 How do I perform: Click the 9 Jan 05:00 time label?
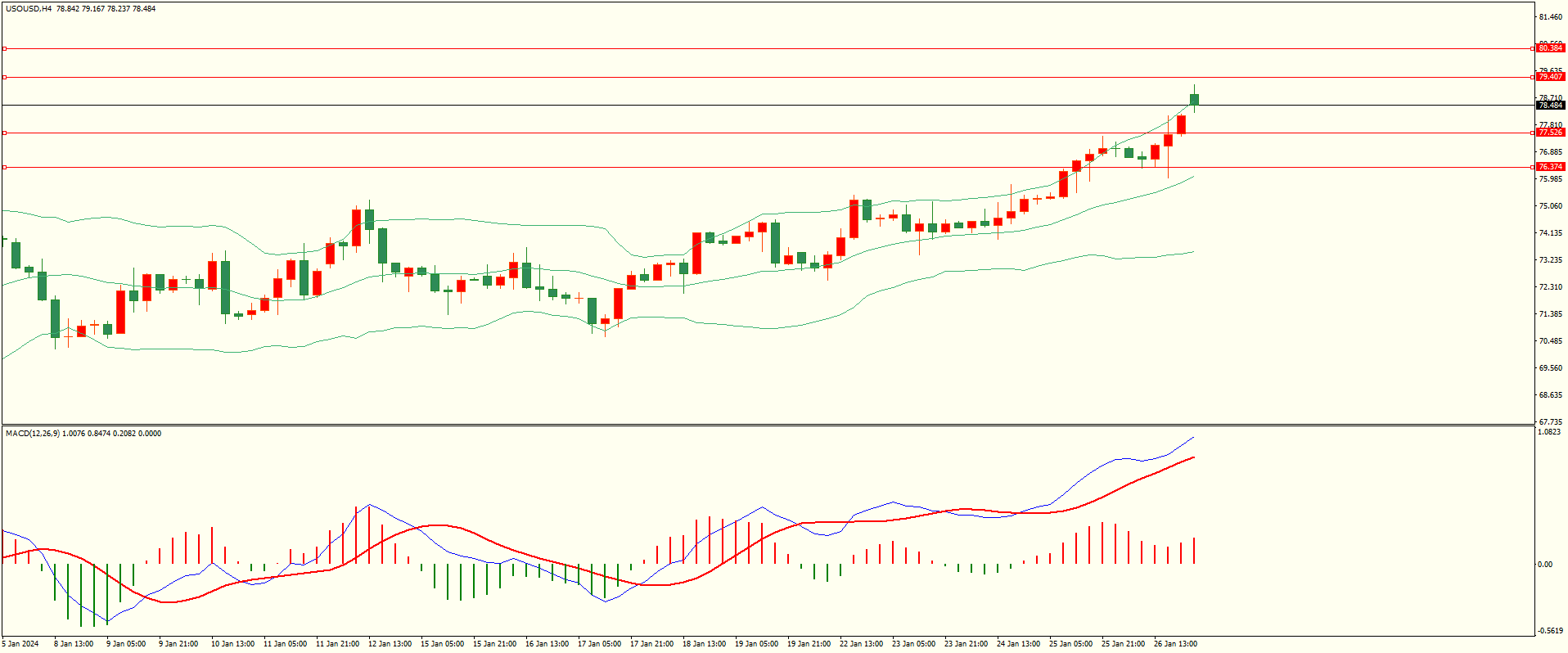point(126,644)
